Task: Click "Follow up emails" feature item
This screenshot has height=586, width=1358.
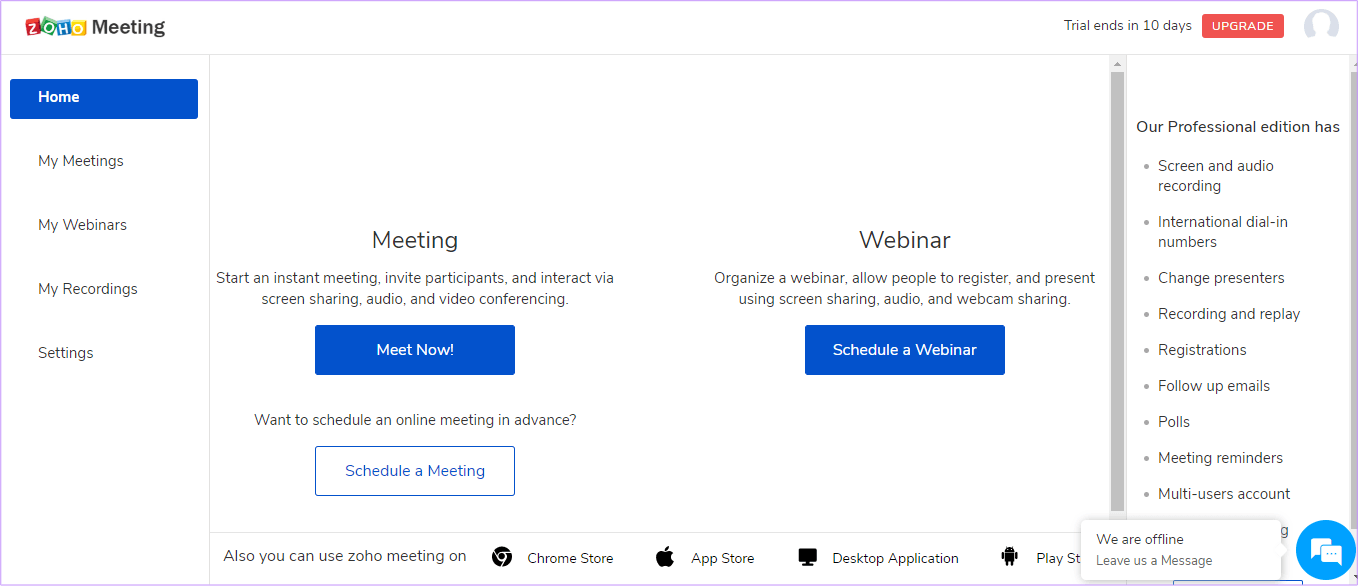Action: 1214,386
